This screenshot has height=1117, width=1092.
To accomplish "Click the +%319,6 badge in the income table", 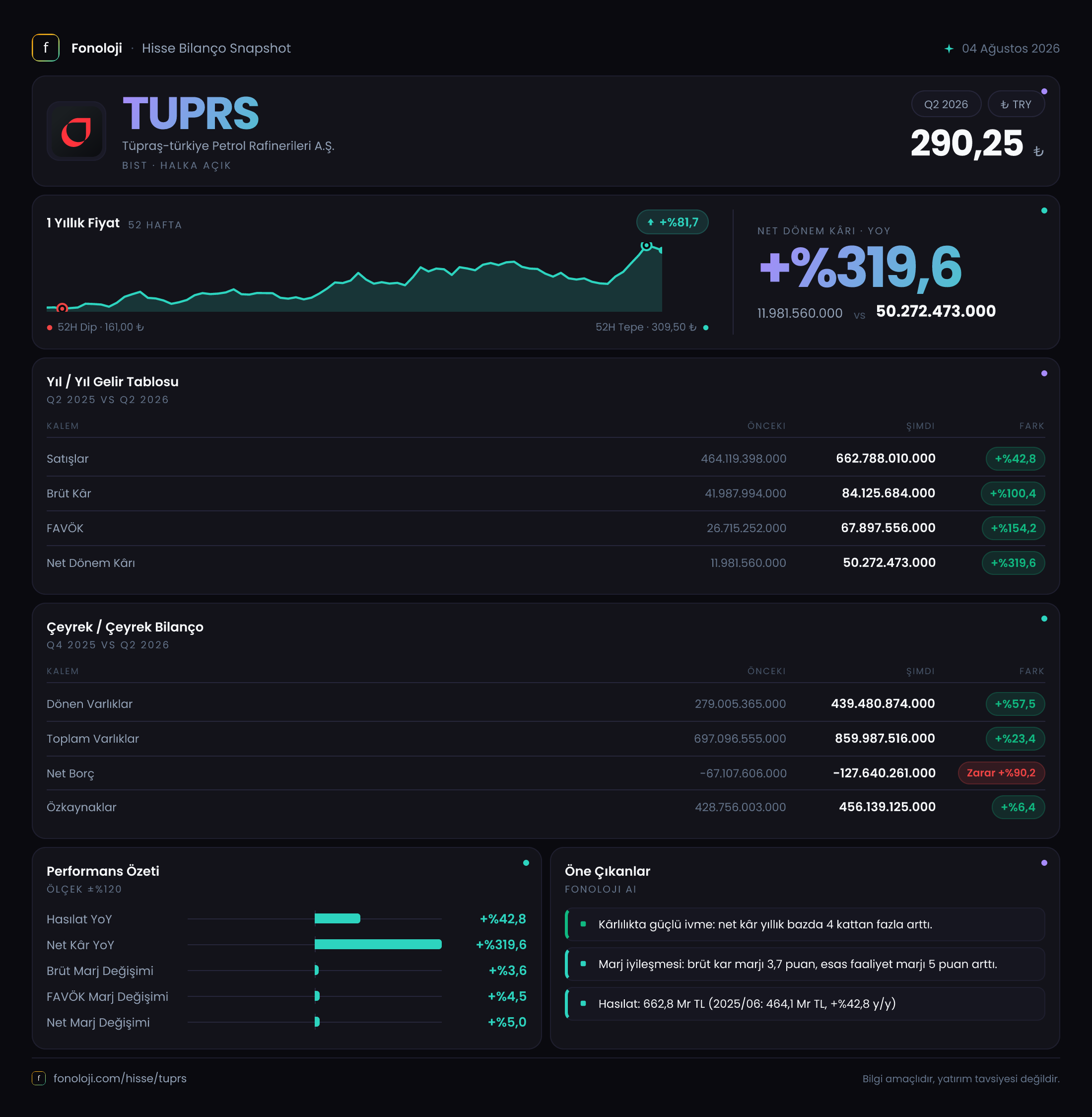I will coord(1014,563).
